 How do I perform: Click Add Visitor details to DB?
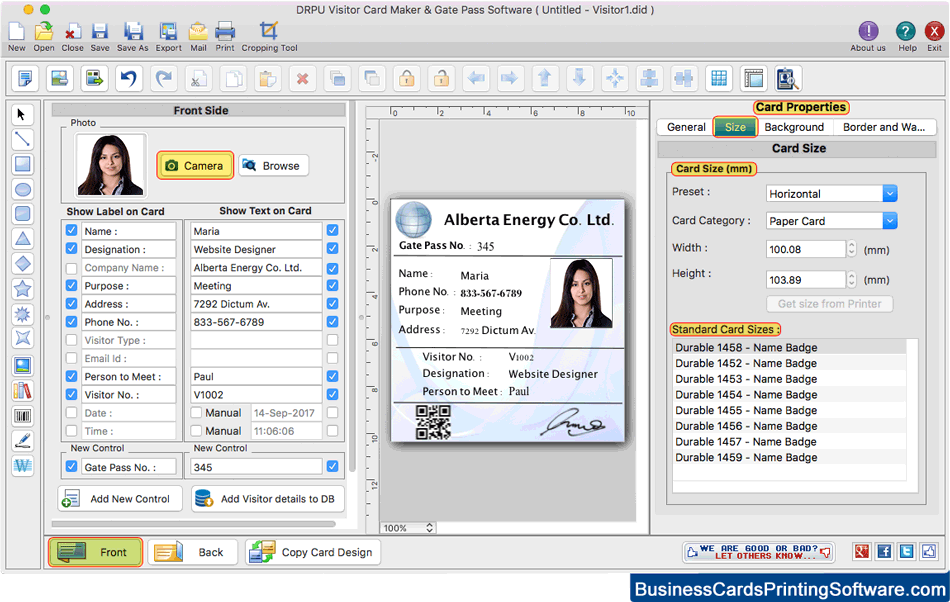coord(268,498)
